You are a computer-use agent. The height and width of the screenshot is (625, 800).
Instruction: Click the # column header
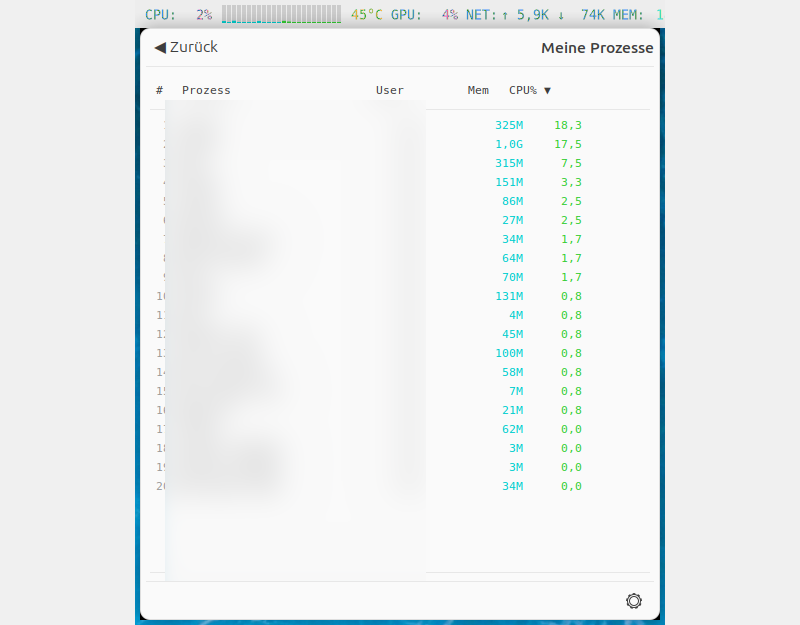pyautogui.click(x=160, y=90)
